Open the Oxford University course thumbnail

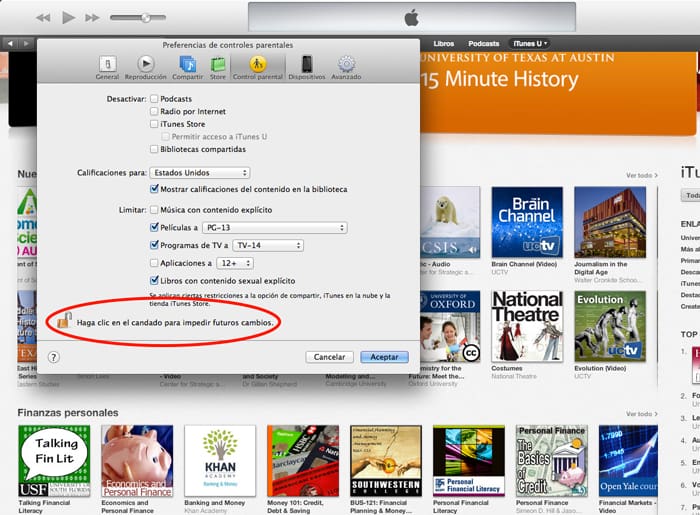point(450,326)
